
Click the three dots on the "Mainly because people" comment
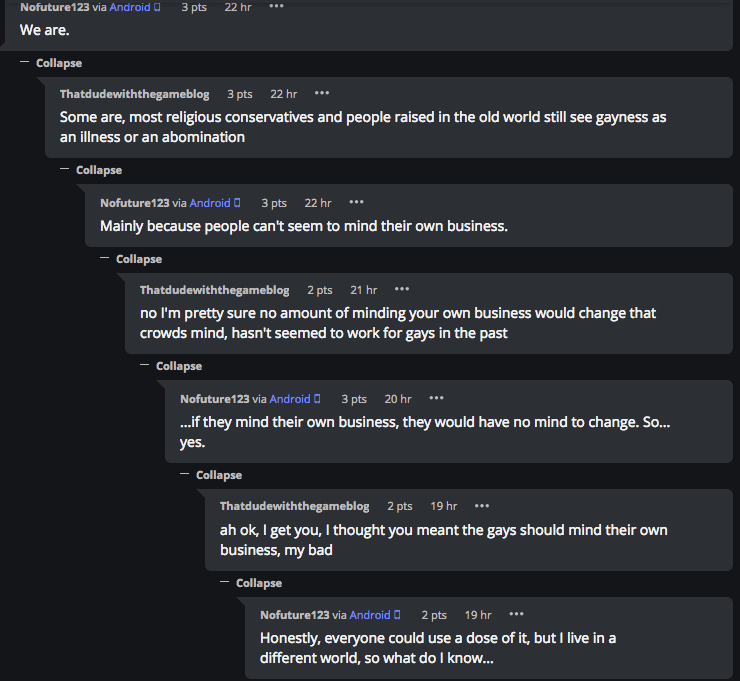[x=356, y=203]
